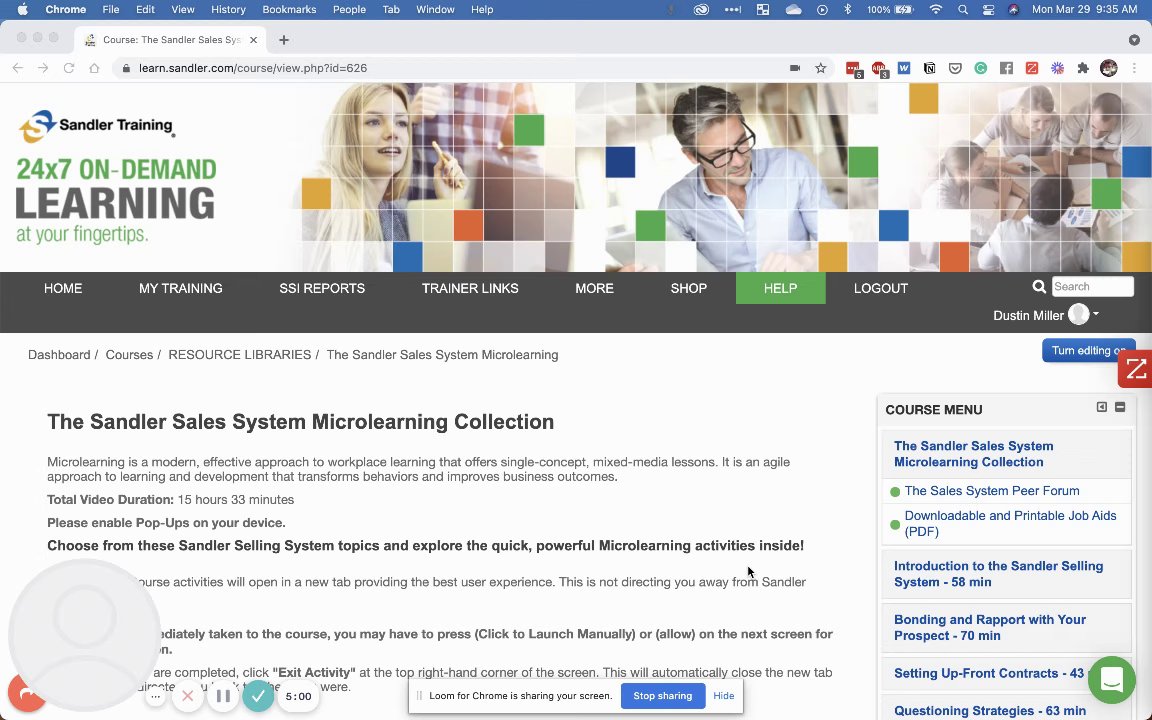Image resolution: width=1152 pixels, height=720 pixels.
Task: Select SSI REPORTS in the nav bar
Action: pos(322,288)
